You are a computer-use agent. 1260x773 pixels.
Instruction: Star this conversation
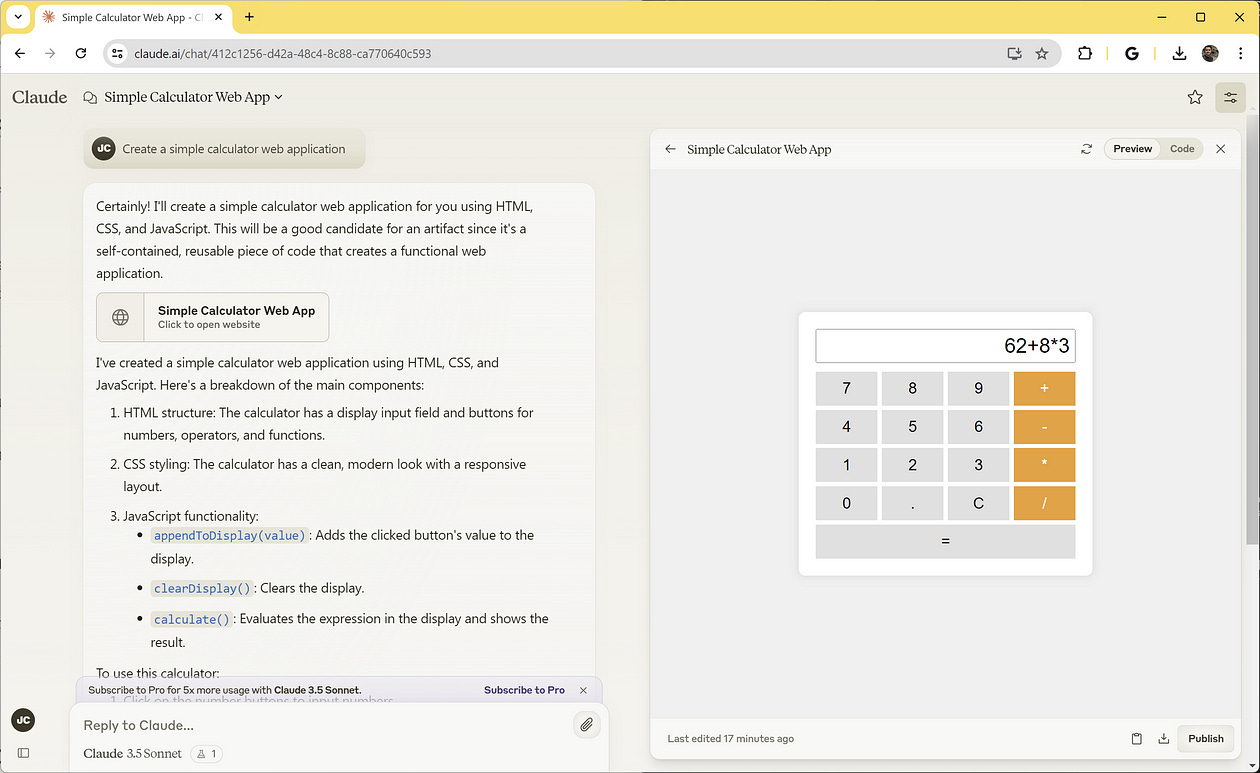pyautogui.click(x=1194, y=97)
